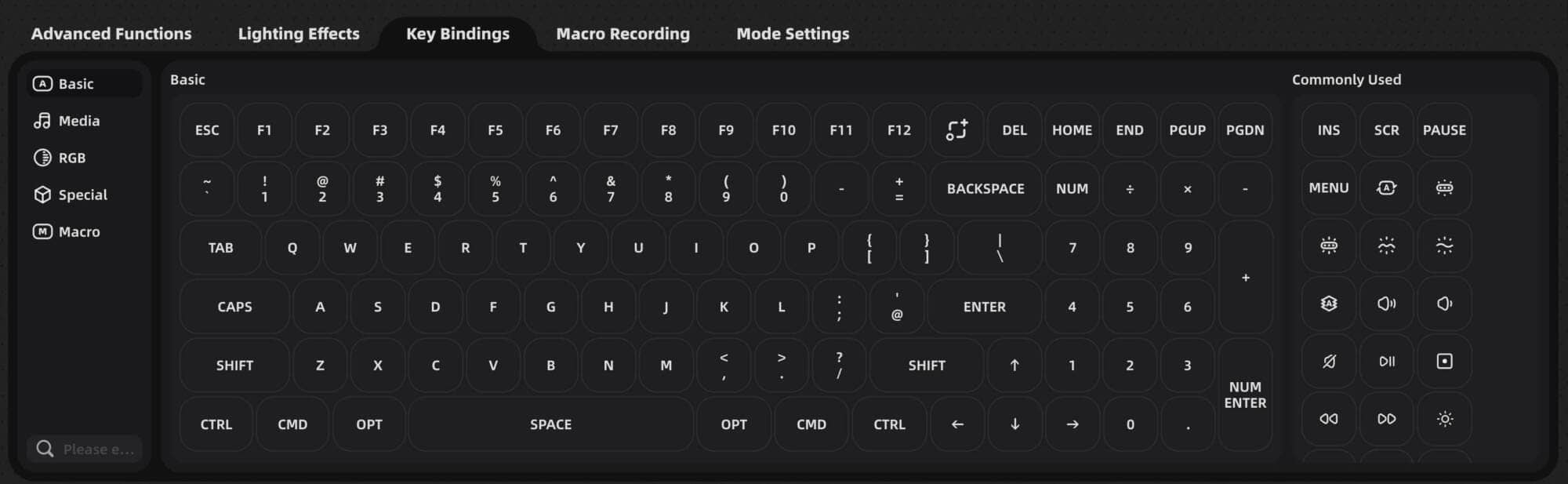Switch to the Macro Recording tab
The image size is (1568, 484).
click(623, 33)
